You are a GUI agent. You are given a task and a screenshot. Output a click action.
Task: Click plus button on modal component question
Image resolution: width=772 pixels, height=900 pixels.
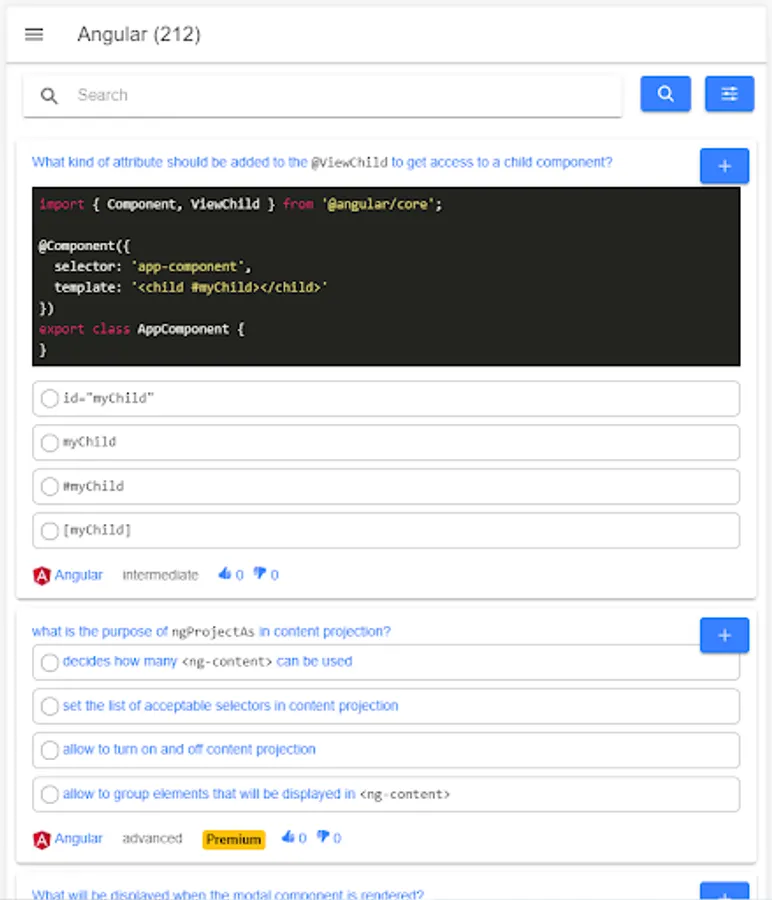click(x=724, y=892)
